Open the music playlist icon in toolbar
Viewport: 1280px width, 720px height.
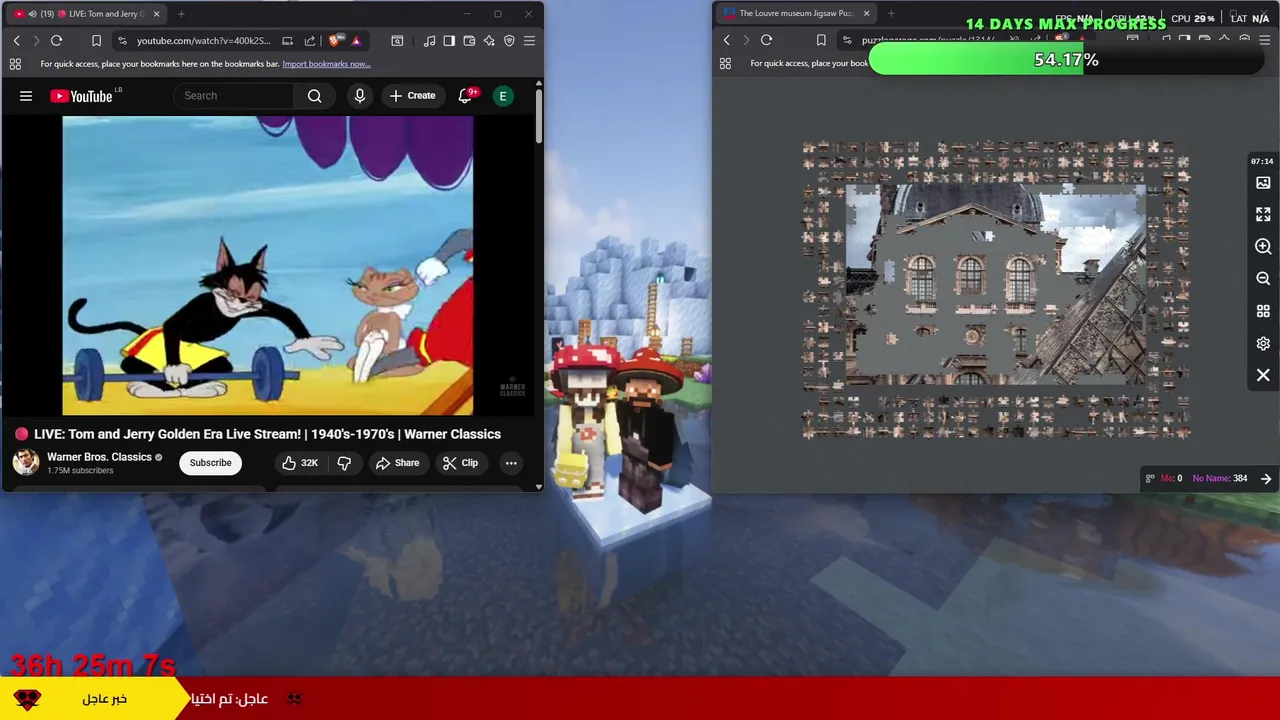[x=429, y=41]
